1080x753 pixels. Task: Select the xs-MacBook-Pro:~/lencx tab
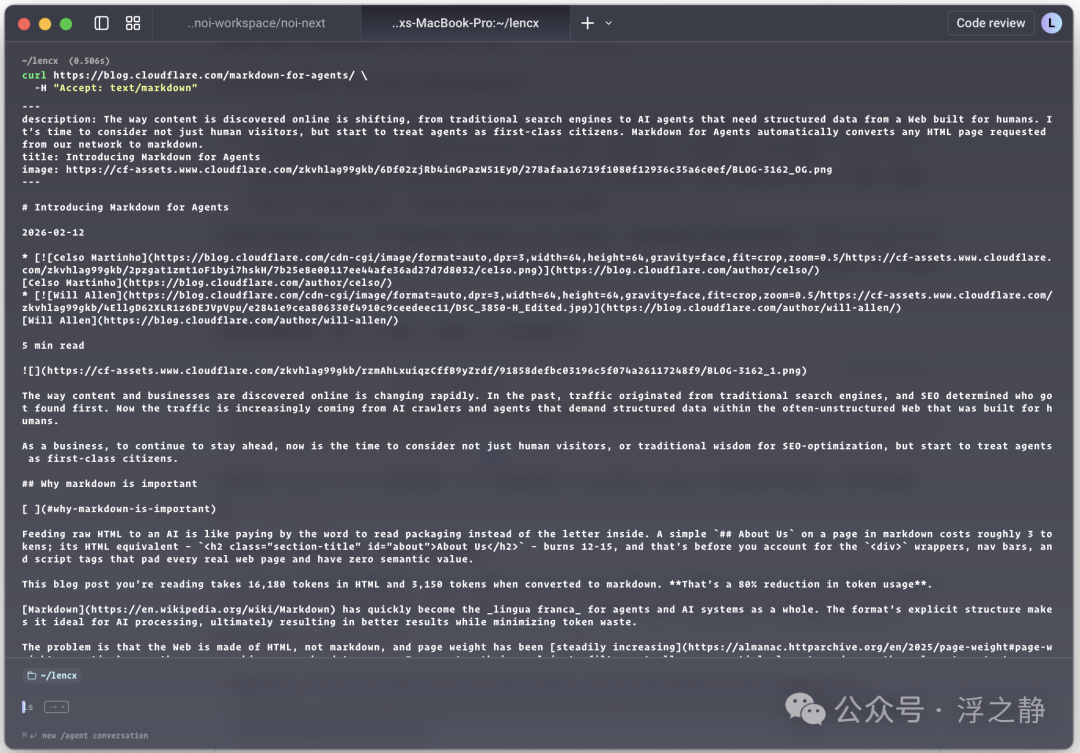click(465, 23)
